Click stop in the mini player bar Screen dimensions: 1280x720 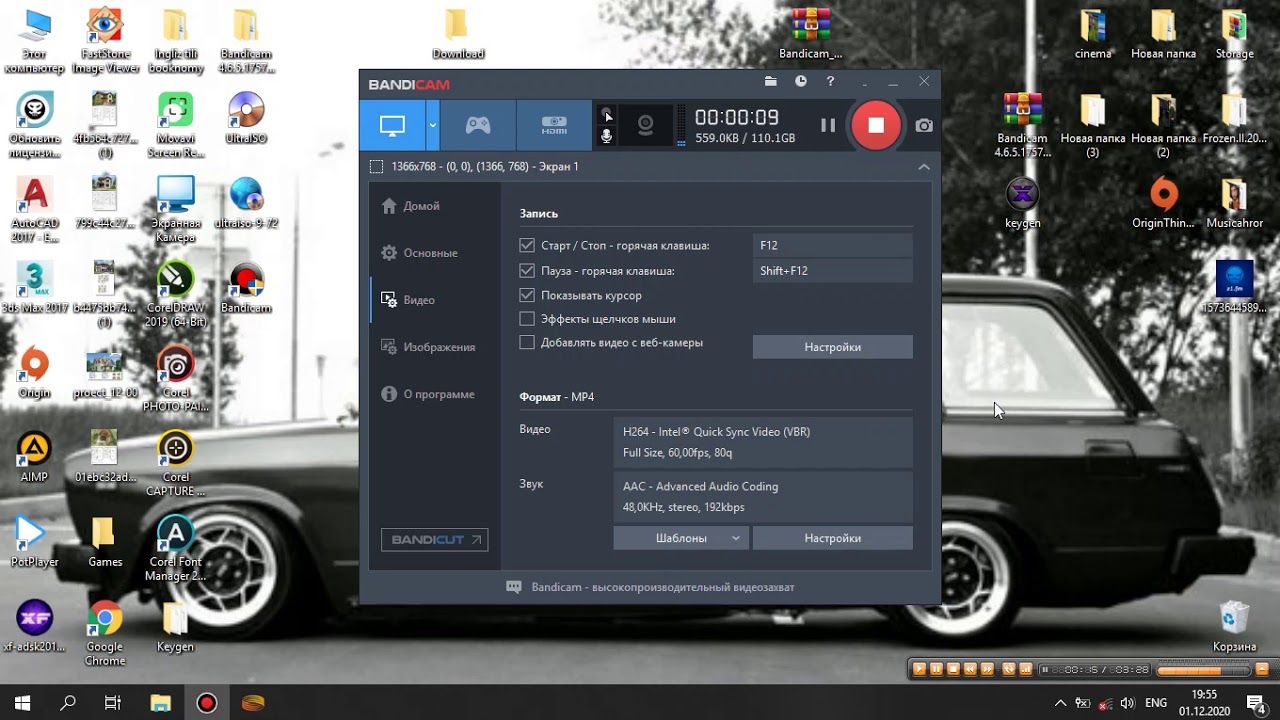click(x=953, y=669)
